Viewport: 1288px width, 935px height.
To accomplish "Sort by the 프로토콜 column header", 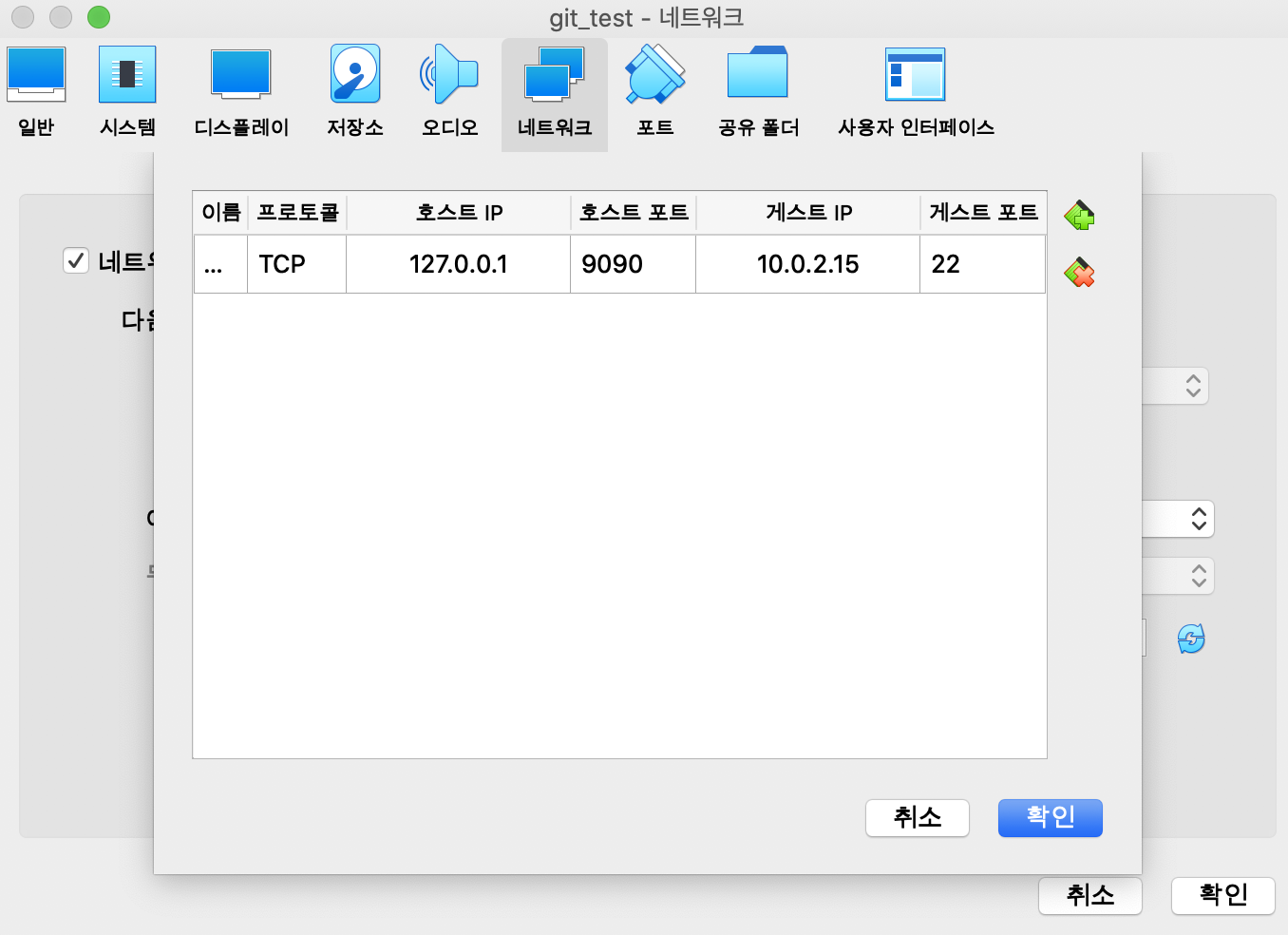I will [x=297, y=213].
